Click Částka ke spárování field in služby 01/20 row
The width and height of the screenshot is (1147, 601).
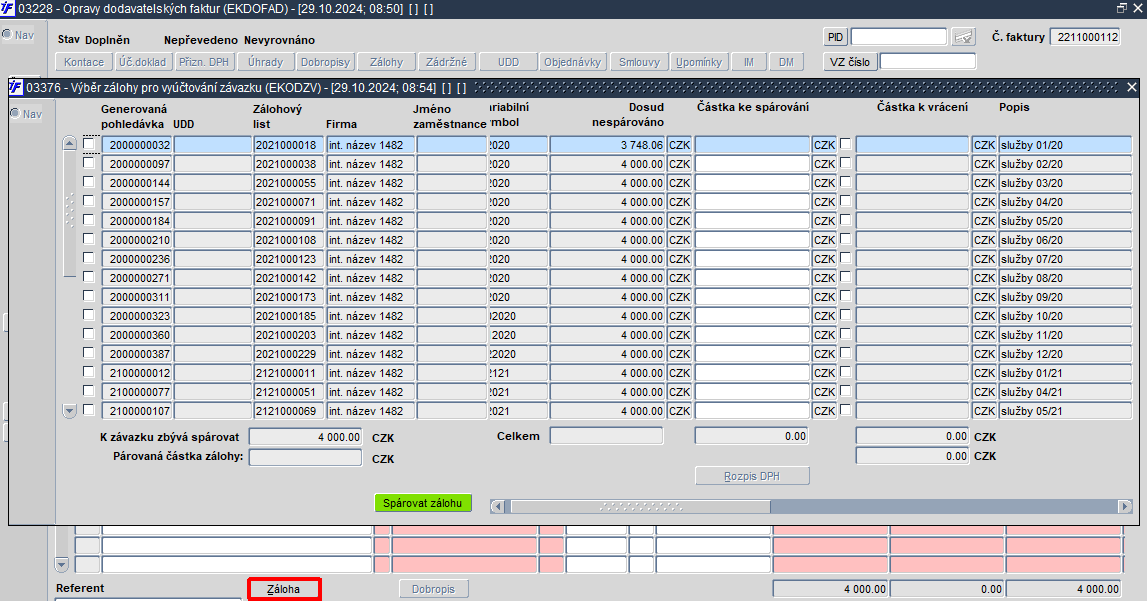point(752,145)
